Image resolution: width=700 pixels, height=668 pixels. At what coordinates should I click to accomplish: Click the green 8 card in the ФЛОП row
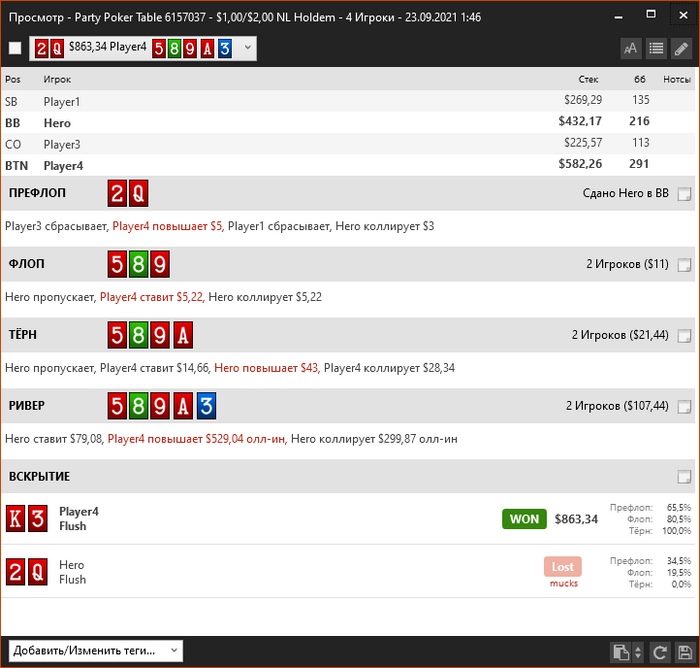tap(138, 264)
